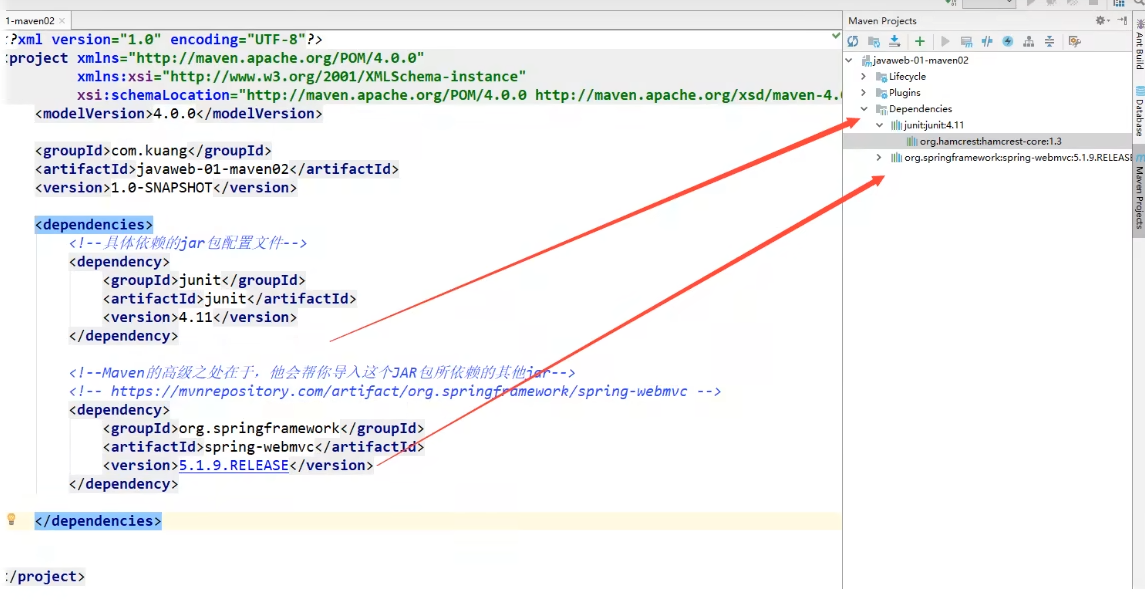Close the 1-maven02 editor tab
The width and height of the screenshot is (1145, 605).
[62, 20]
